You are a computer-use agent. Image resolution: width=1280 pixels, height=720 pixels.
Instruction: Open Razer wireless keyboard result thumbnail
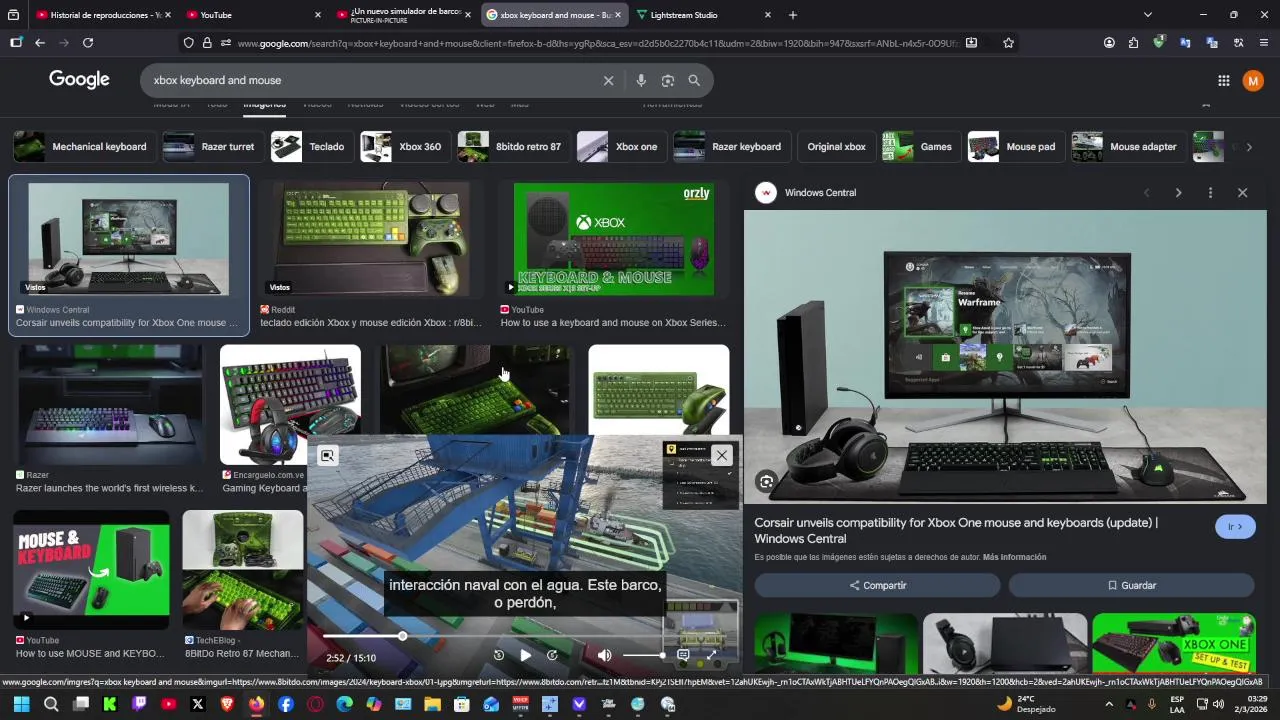point(110,404)
